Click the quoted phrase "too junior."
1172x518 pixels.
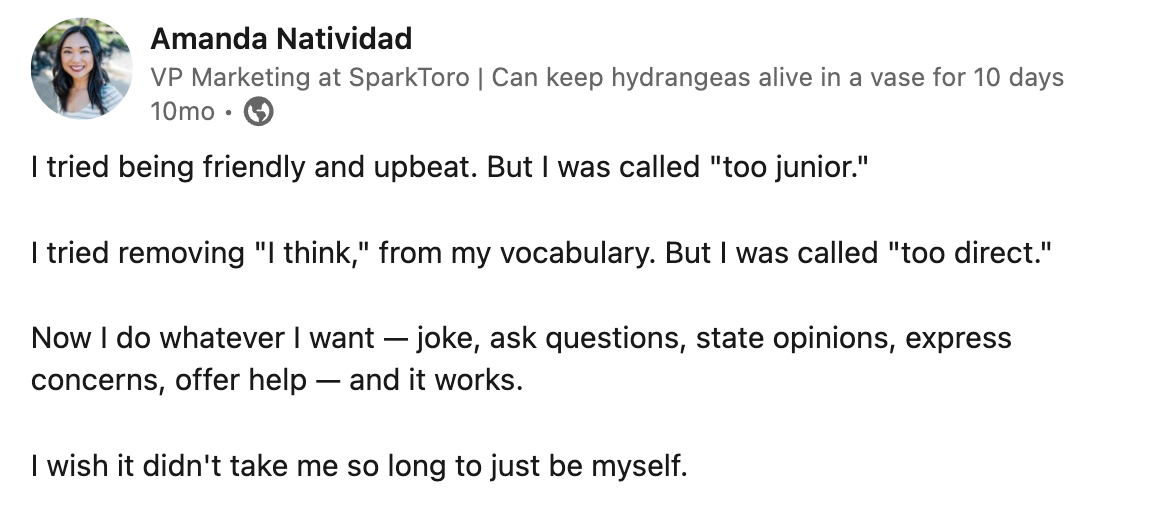point(789,167)
